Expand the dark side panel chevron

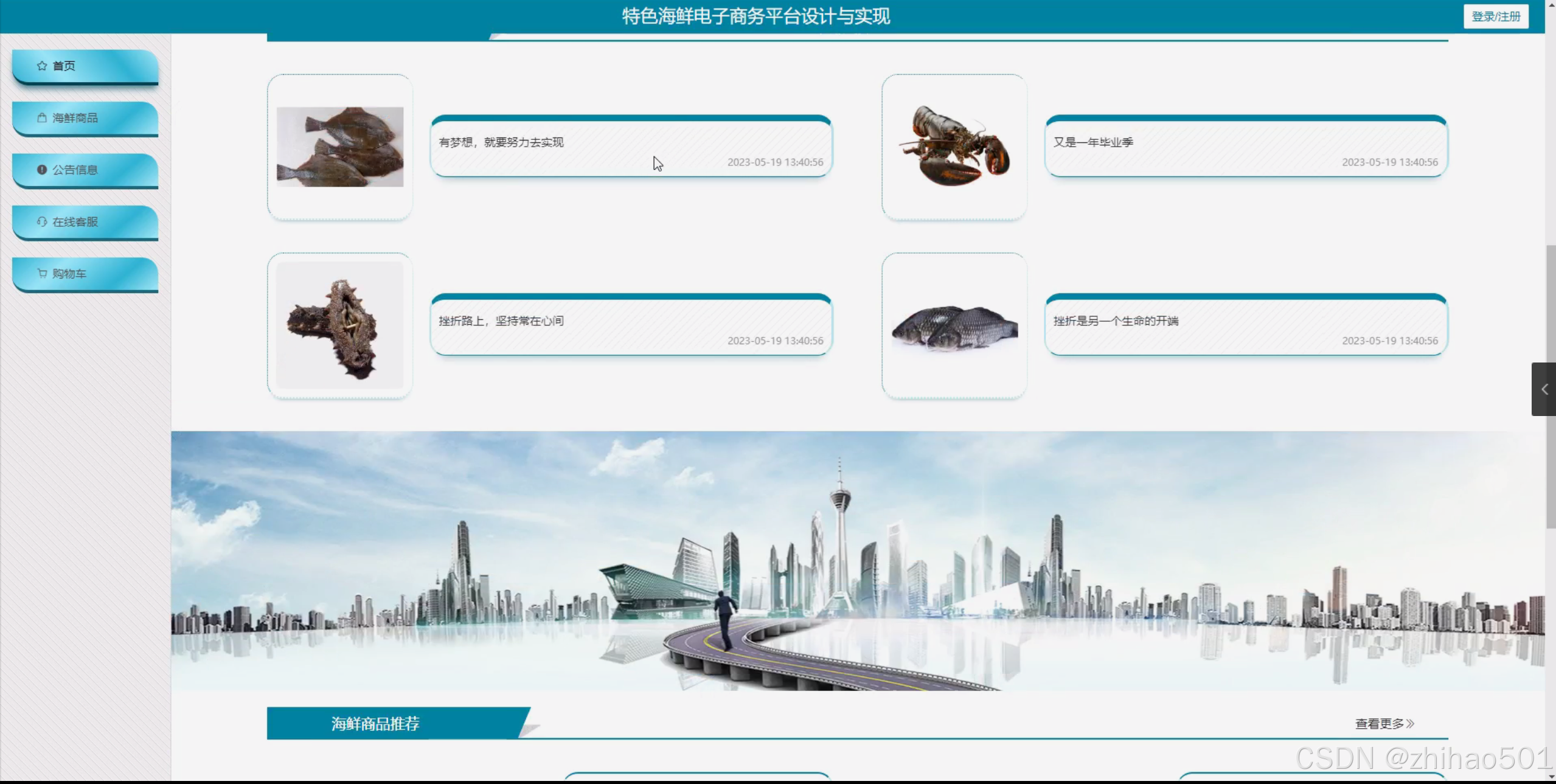[x=1544, y=389]
